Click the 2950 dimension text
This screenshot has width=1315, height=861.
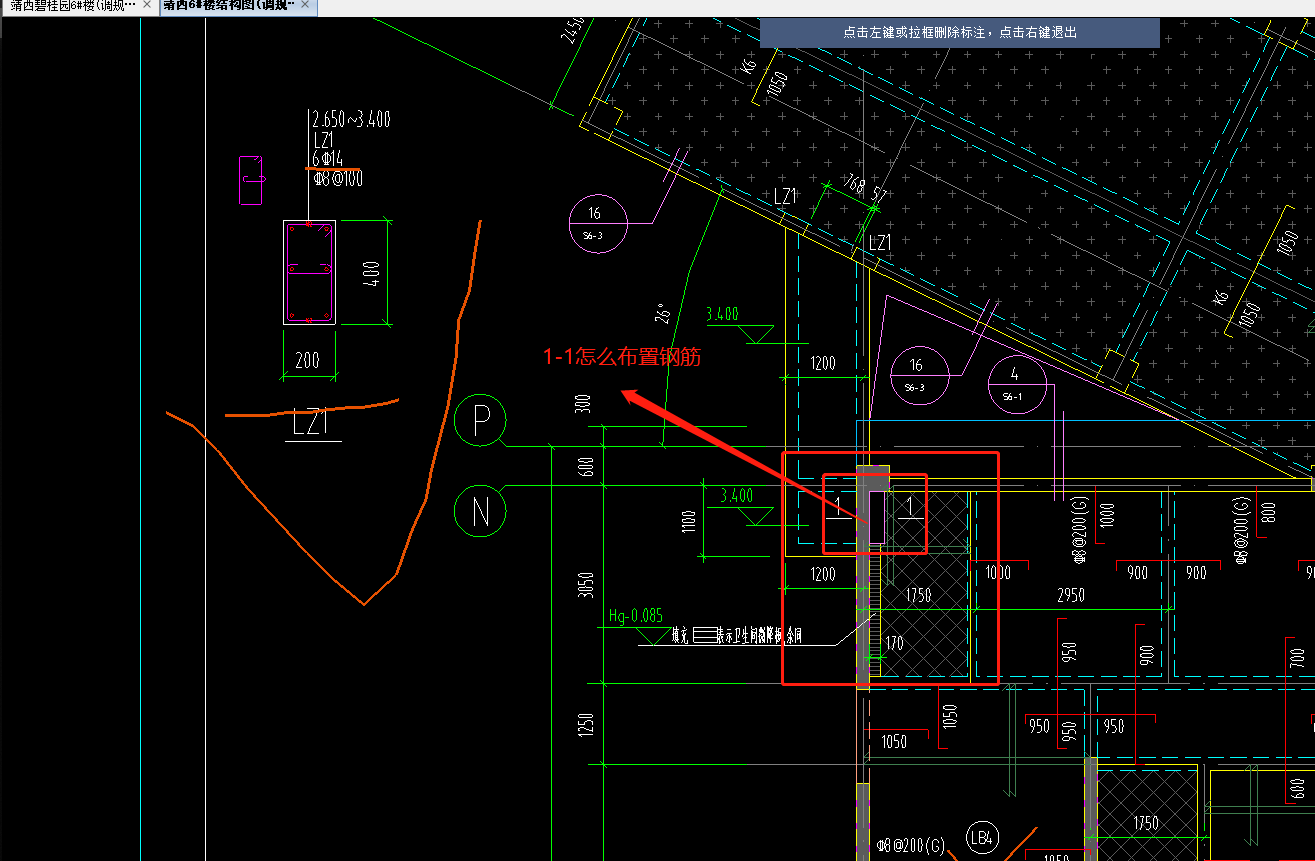(x=1071, y=596)
